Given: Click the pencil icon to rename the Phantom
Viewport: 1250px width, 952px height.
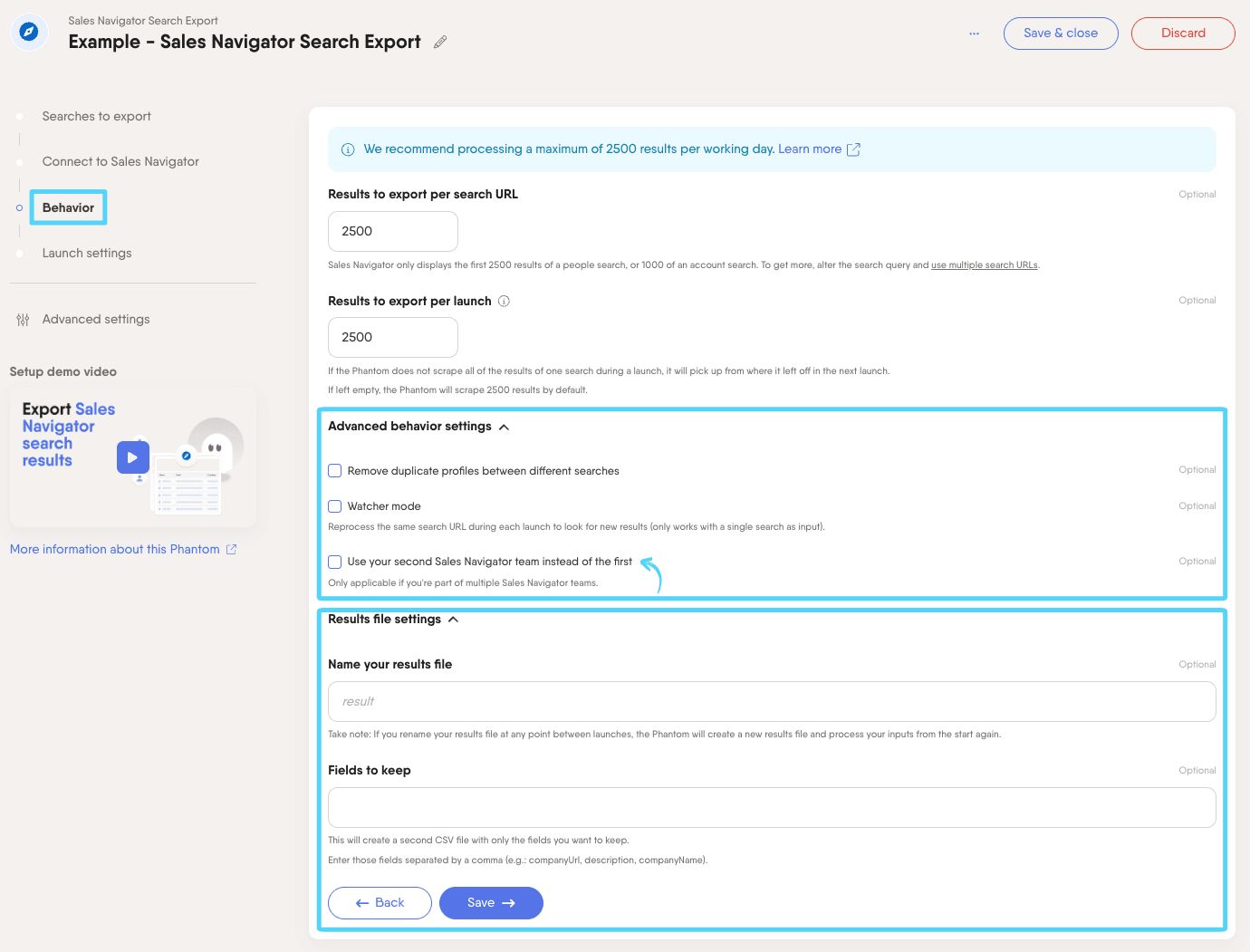Looking at the screenshot, I should pyautogui.click(x=440, y=42).
